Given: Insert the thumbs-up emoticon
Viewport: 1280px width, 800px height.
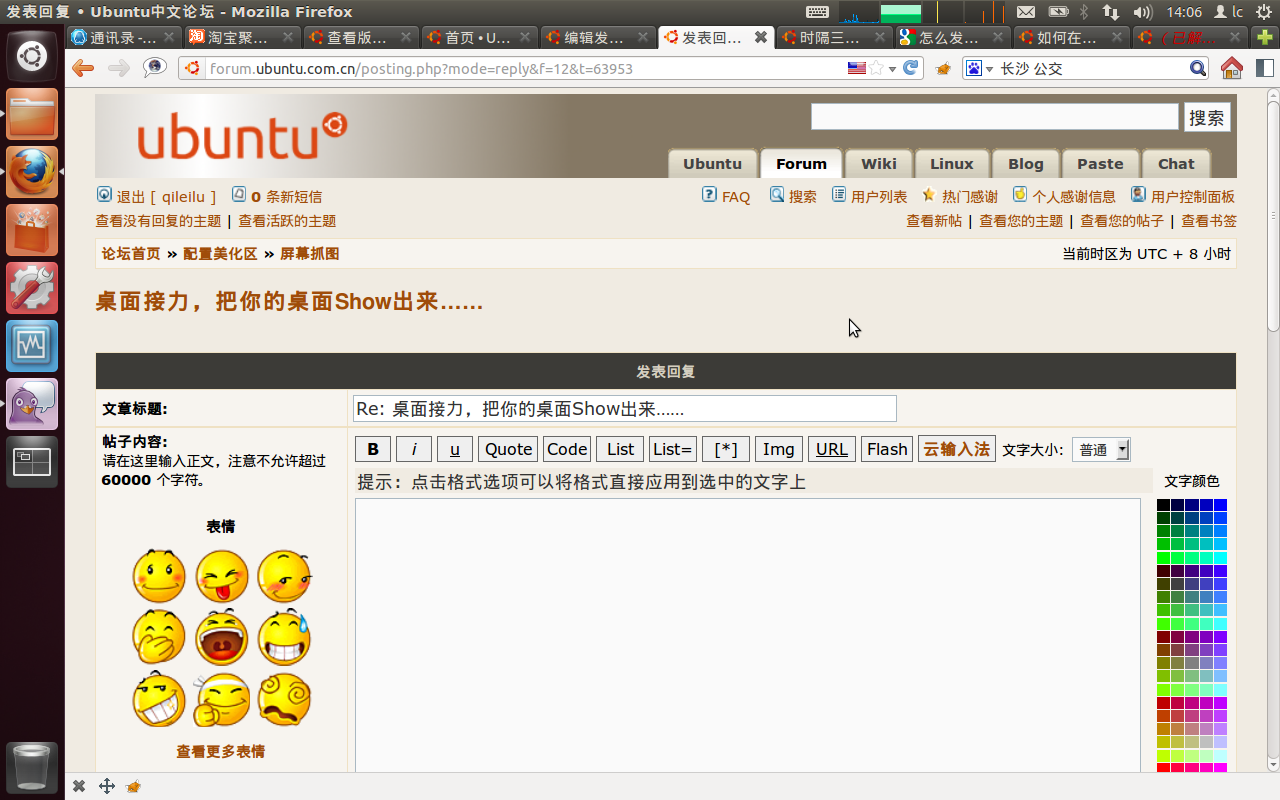Looking at the screenshot, I should click(221, 699).
